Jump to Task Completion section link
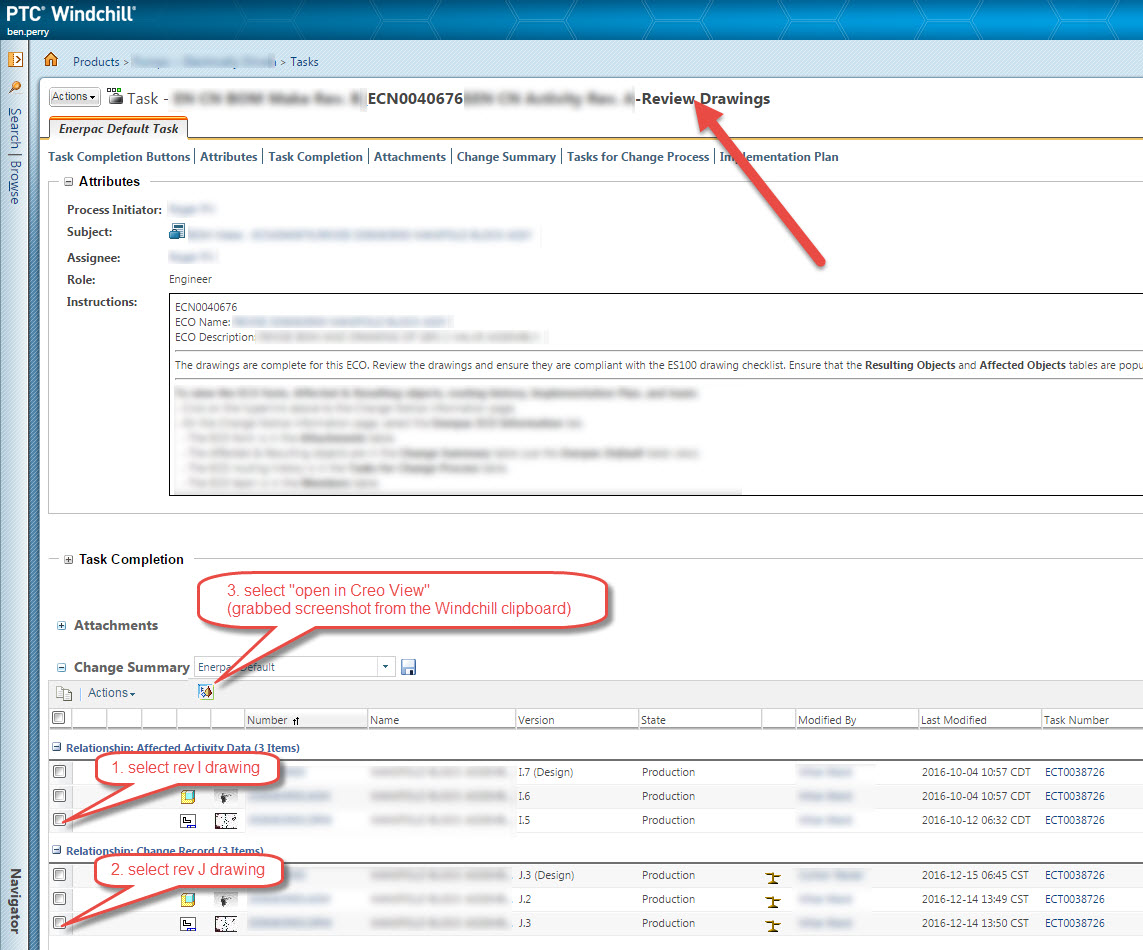Viewport: 1143px width, 950px height. click(x=316, y=157)
